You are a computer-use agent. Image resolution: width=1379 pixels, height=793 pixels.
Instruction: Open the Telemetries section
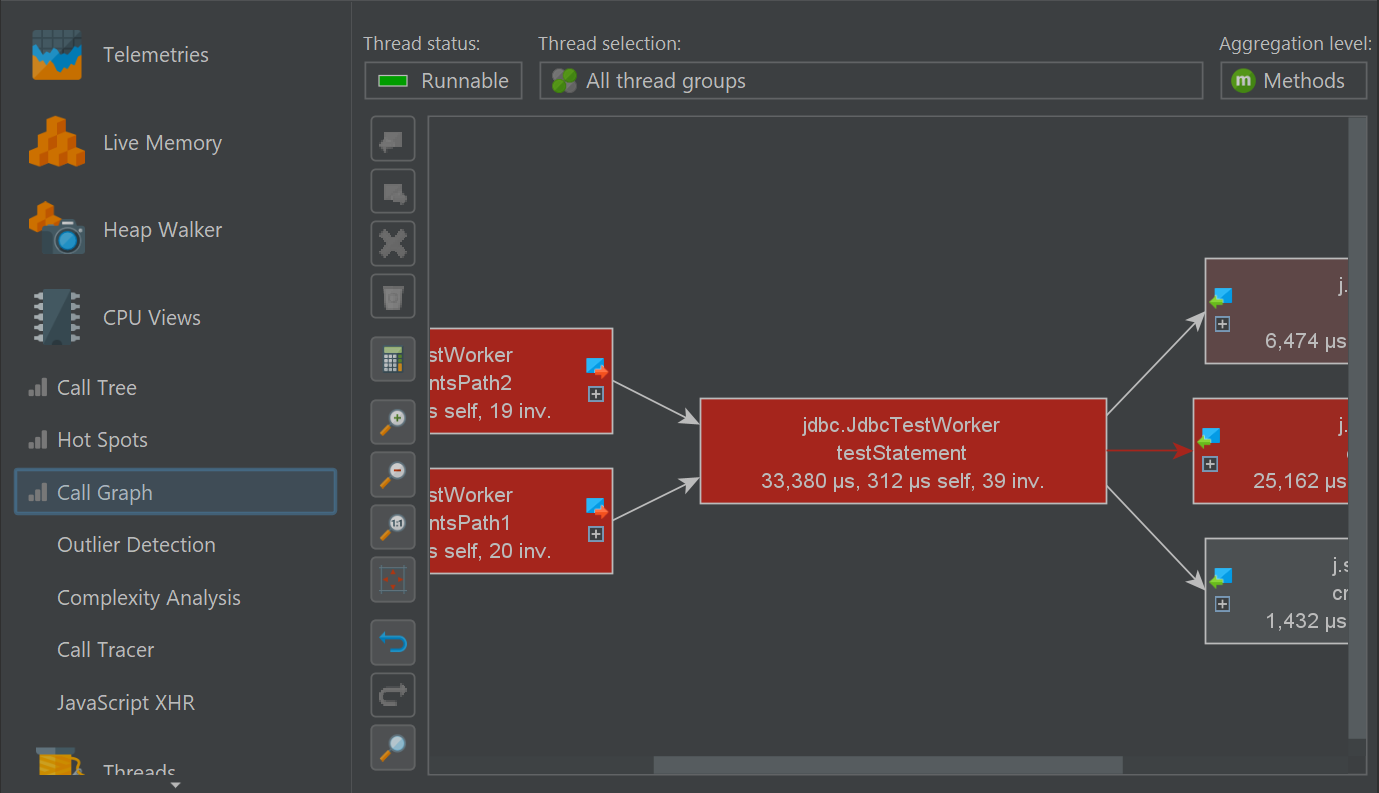point(155,55)
